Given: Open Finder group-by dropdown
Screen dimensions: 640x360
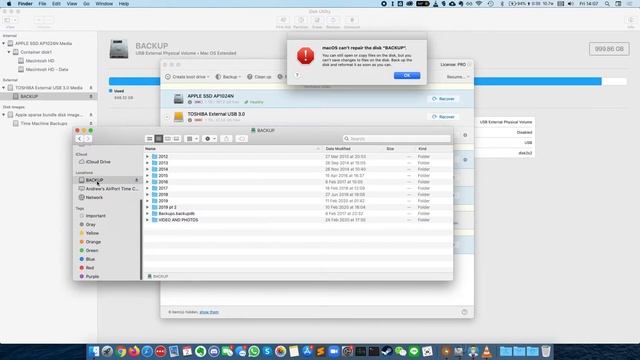Looking at the screenshot, I should coord(192,139).
